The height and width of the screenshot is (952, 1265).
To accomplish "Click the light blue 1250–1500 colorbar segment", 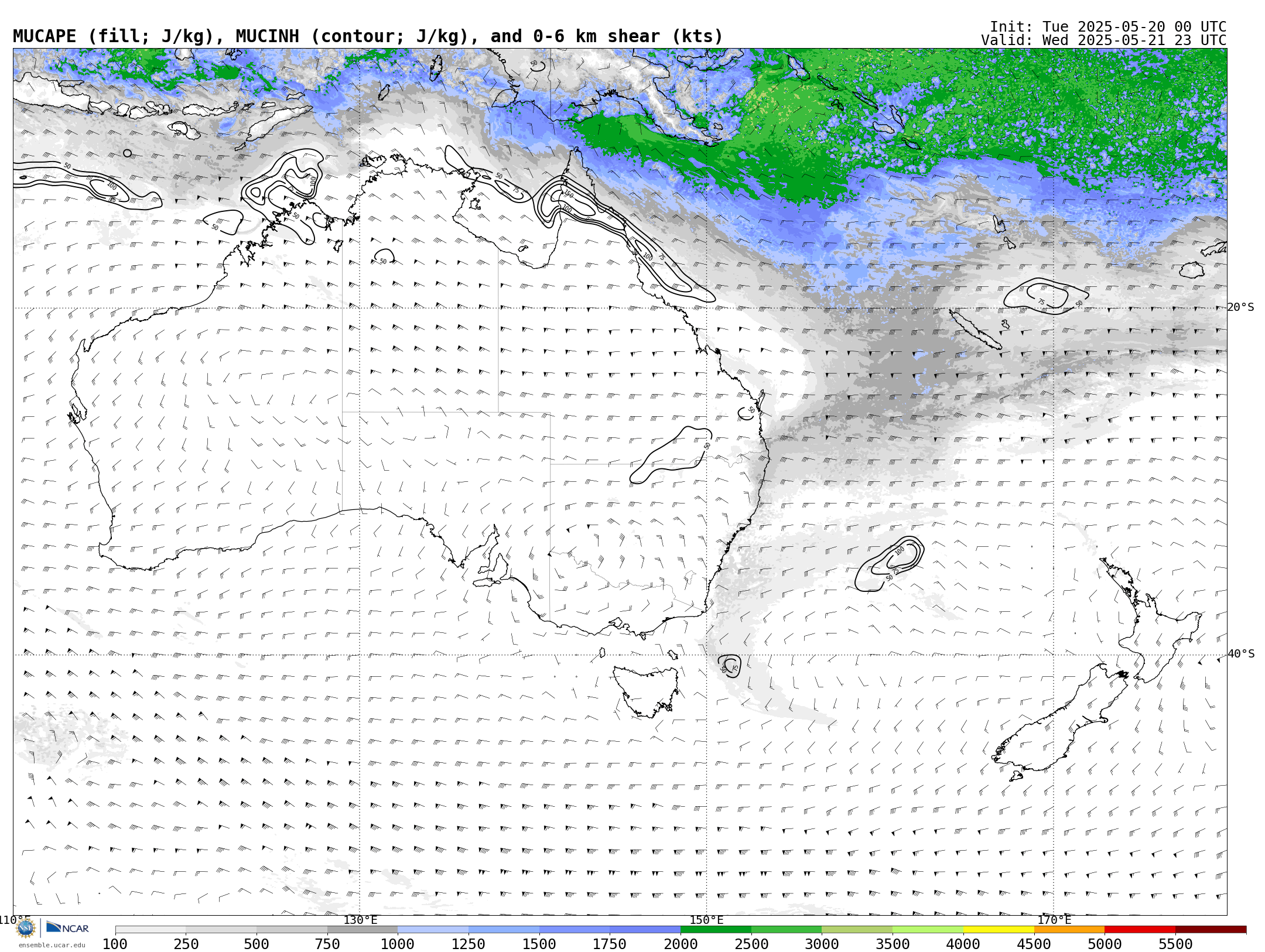I will click(504, 930).
